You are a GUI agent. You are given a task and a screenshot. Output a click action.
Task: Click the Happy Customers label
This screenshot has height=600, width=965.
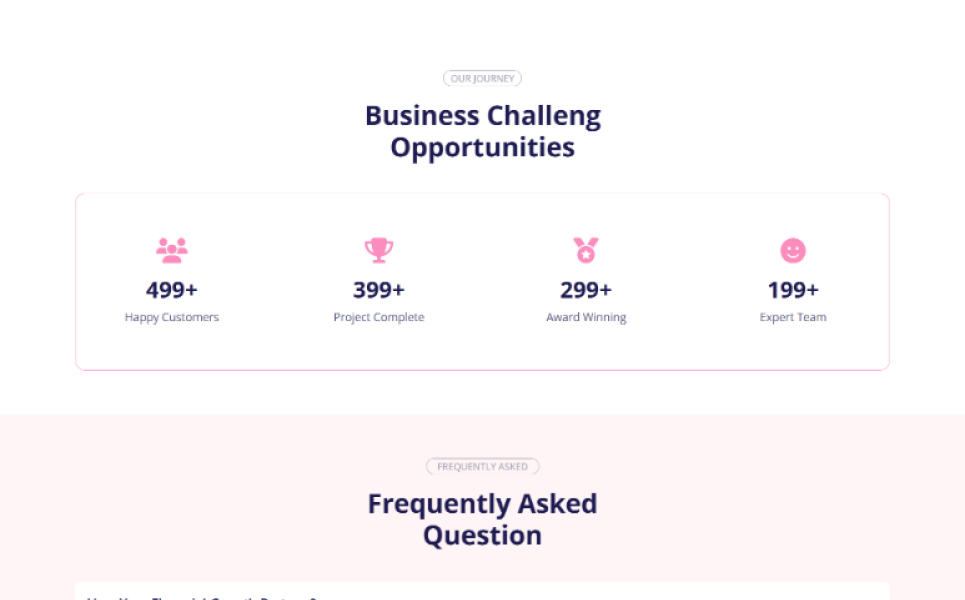[172, 317]
